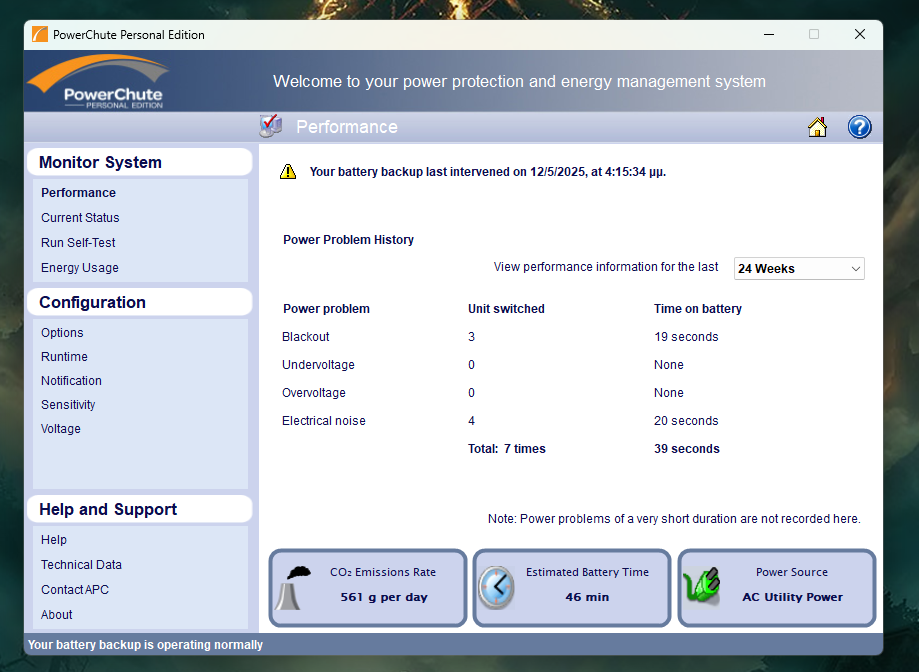The height and width of the screenshot is (672, 919).
Task: Click the PowerChute title bar app icon
Action: coord(39,35)
